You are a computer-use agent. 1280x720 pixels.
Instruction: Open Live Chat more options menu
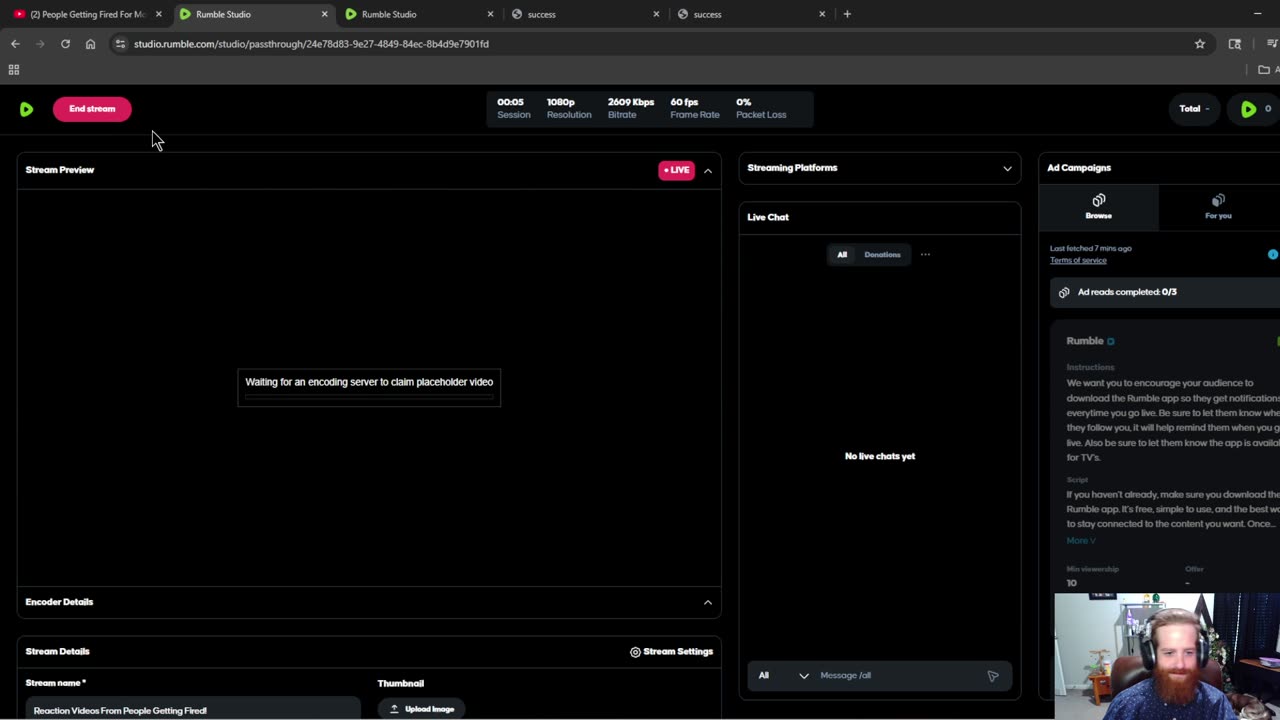pyautogui.click(x=925, y=255)
